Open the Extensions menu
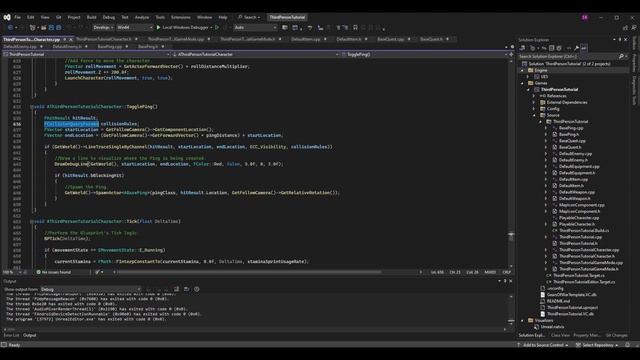Screen dimensions: 640x360 (180, 17)
